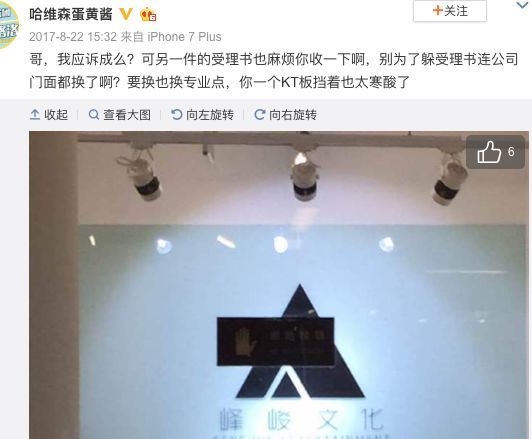Select 向左旋转 to rotate image left
The image size is (532, 439).
[x=203, y=115]
